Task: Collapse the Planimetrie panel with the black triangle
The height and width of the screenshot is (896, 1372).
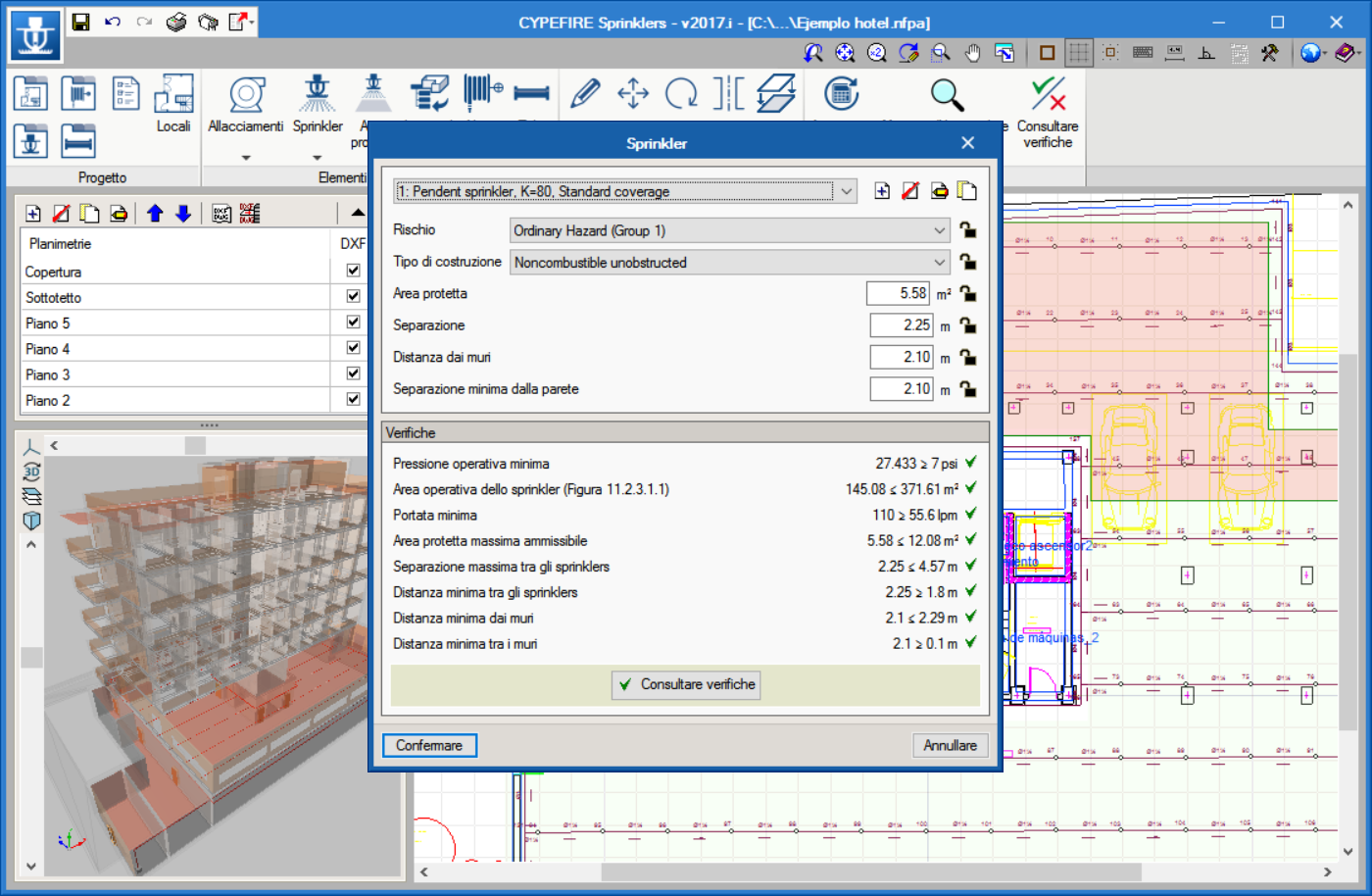Action: point(358,213)
